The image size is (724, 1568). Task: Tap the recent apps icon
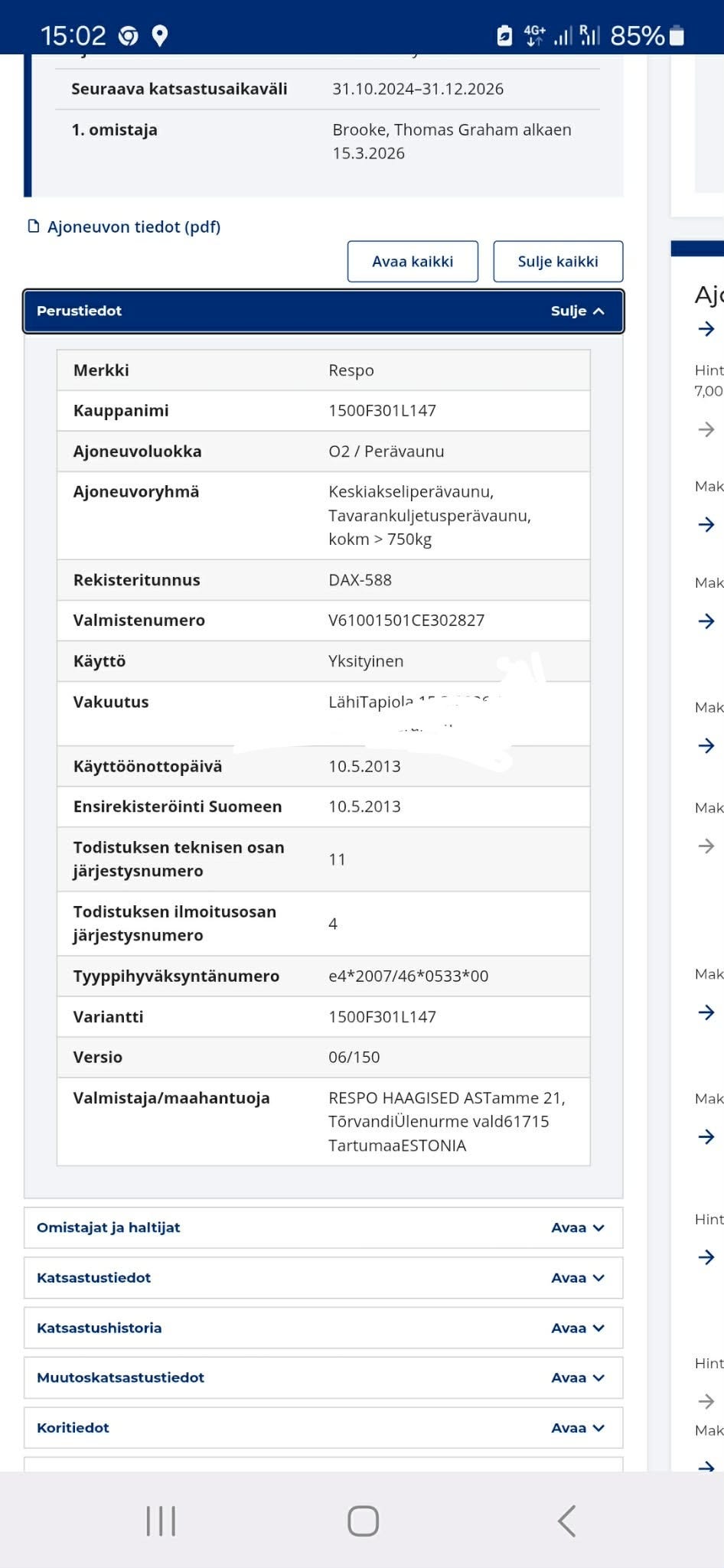(161, 1521)
